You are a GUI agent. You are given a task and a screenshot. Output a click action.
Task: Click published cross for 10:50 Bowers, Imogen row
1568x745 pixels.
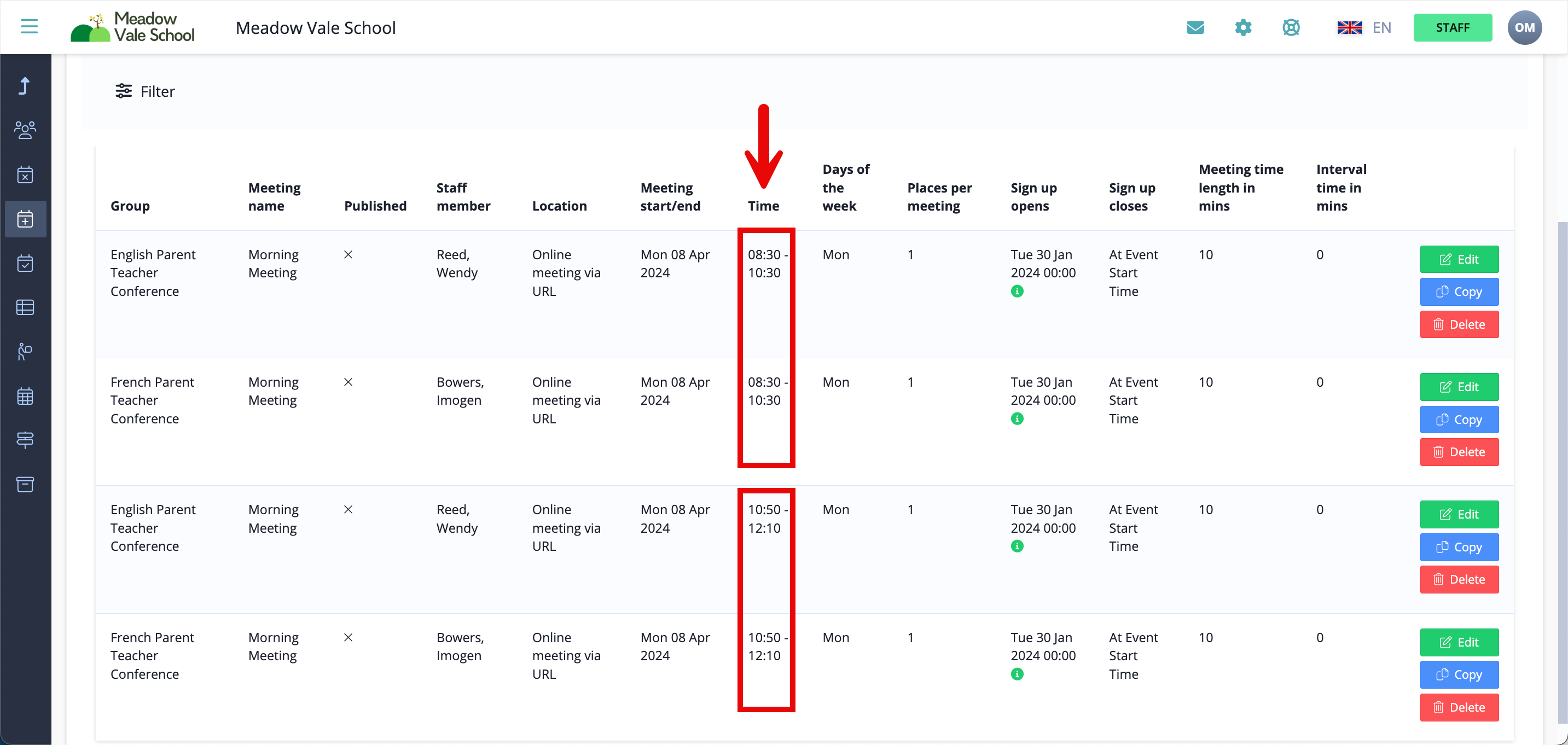(x=348, y=637)
